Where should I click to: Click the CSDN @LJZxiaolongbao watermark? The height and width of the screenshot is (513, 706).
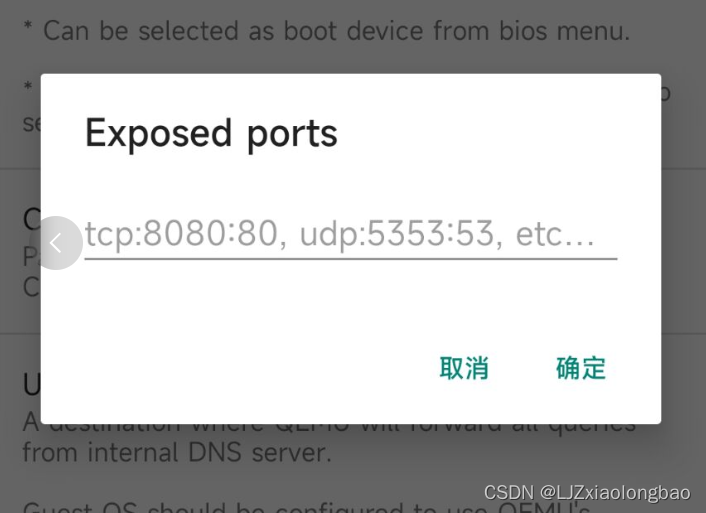click(587, 493)
